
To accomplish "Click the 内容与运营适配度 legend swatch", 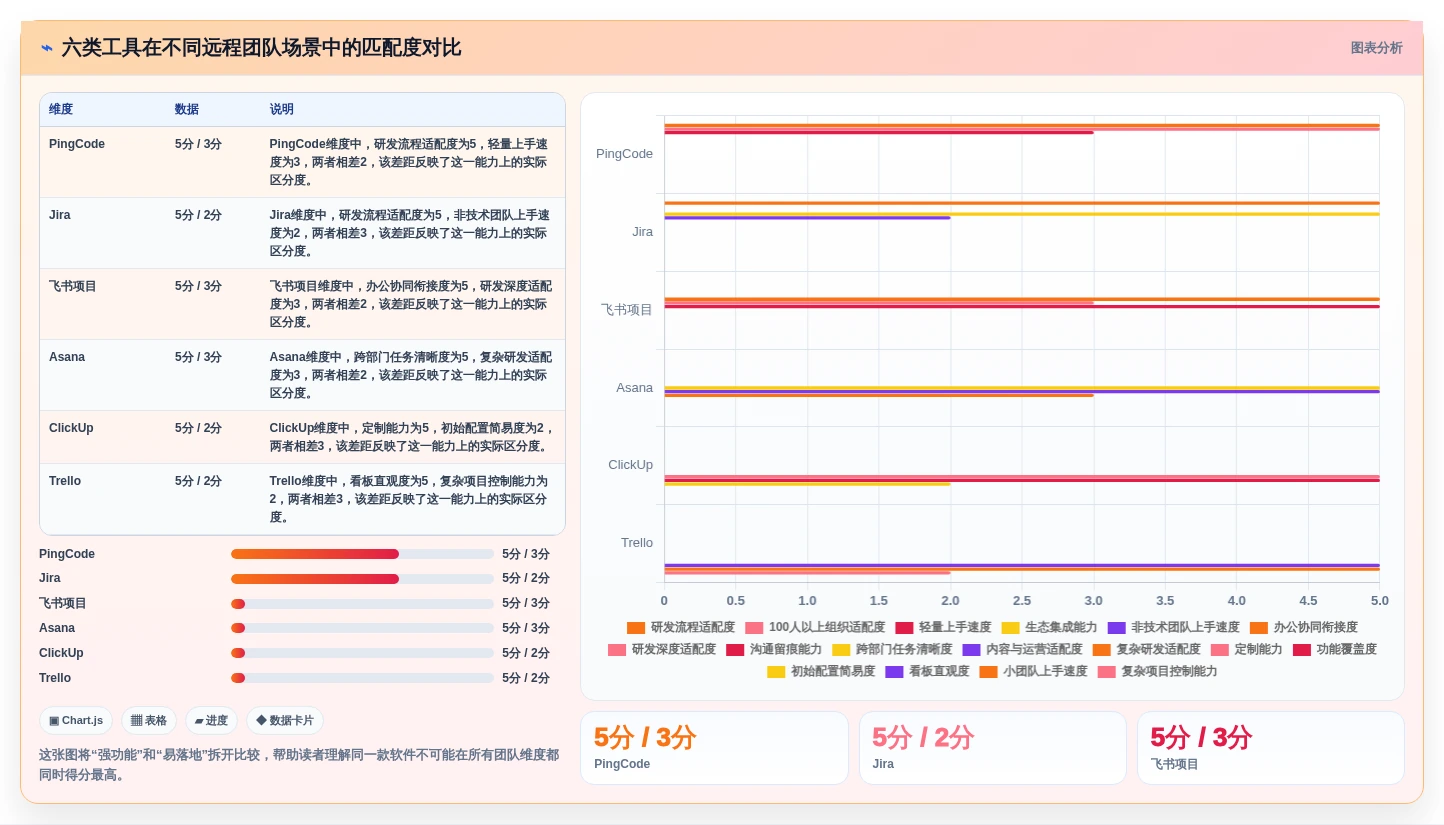I will click(x=971, y=649).
